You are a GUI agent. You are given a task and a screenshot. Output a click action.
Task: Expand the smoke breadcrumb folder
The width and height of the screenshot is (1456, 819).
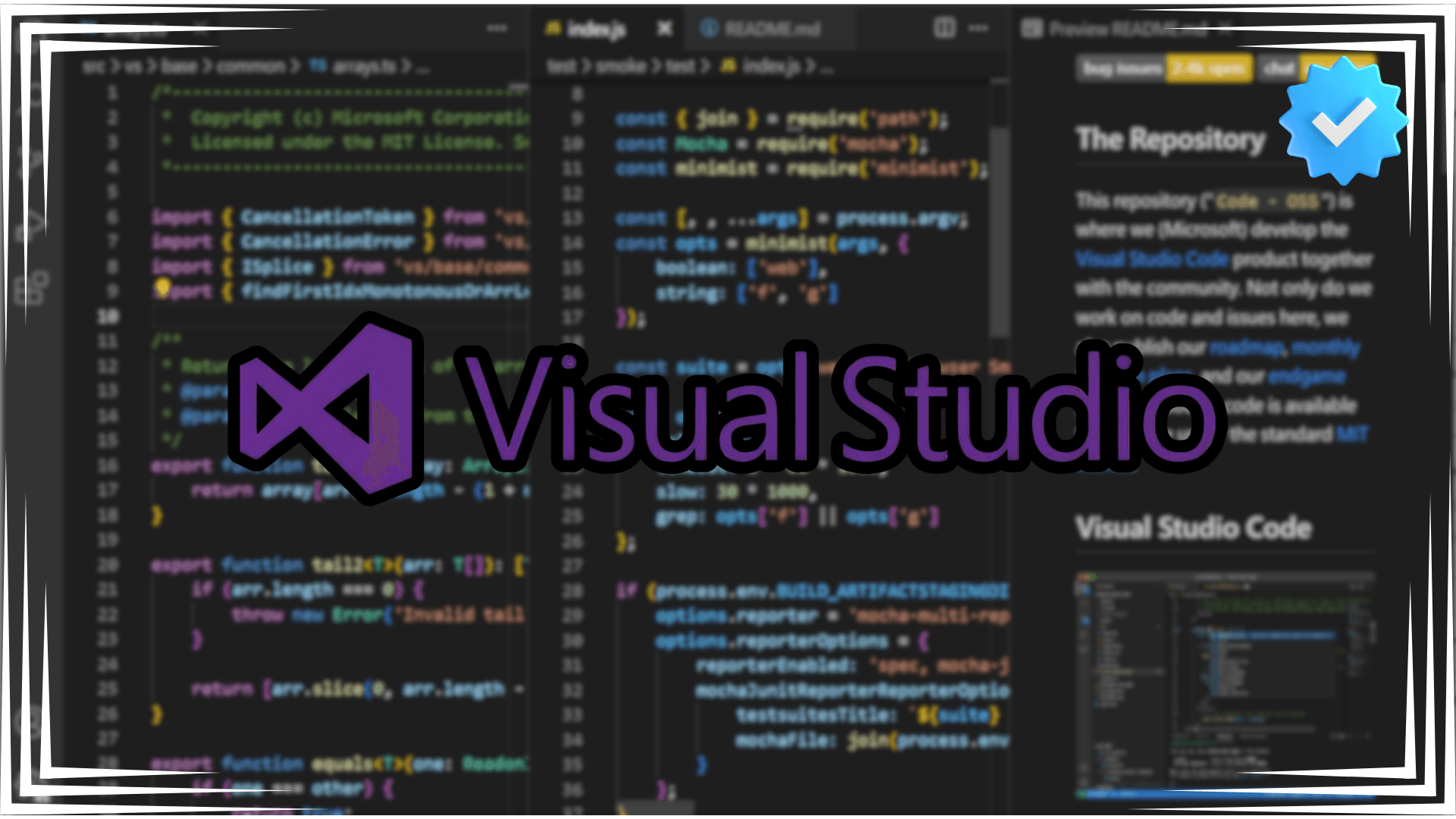[x=621, y=67]
